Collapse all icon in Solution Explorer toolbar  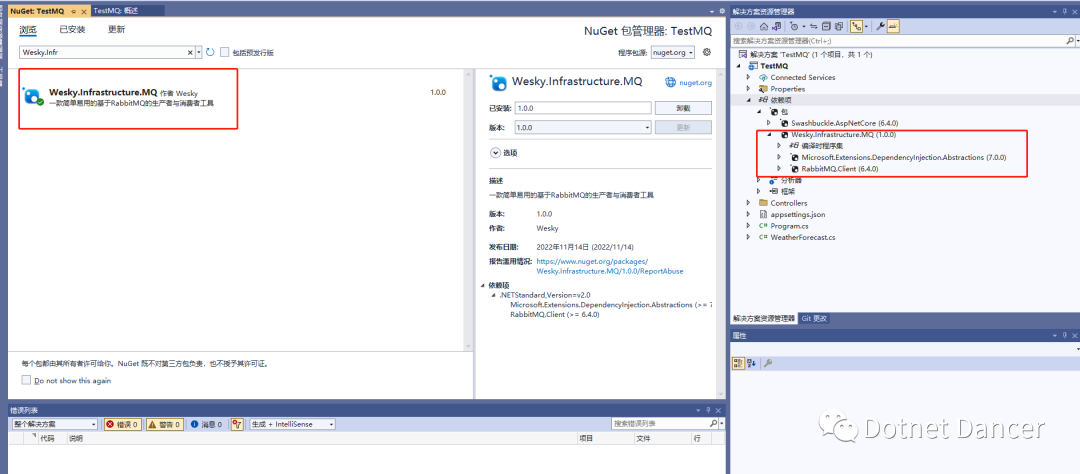click(827, 26)
